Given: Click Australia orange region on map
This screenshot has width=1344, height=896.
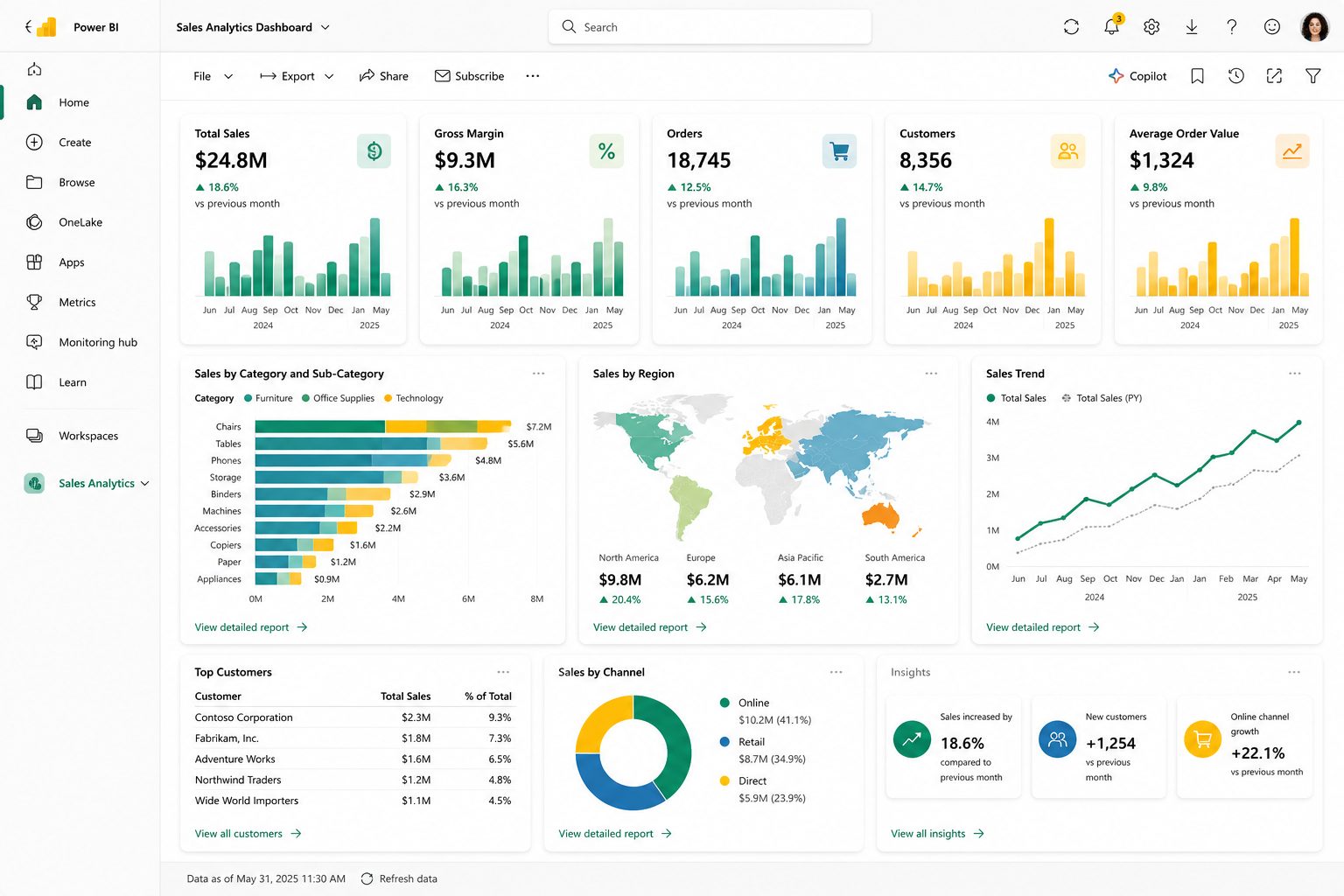Looking at the screenshot, I should click(881, 516).
